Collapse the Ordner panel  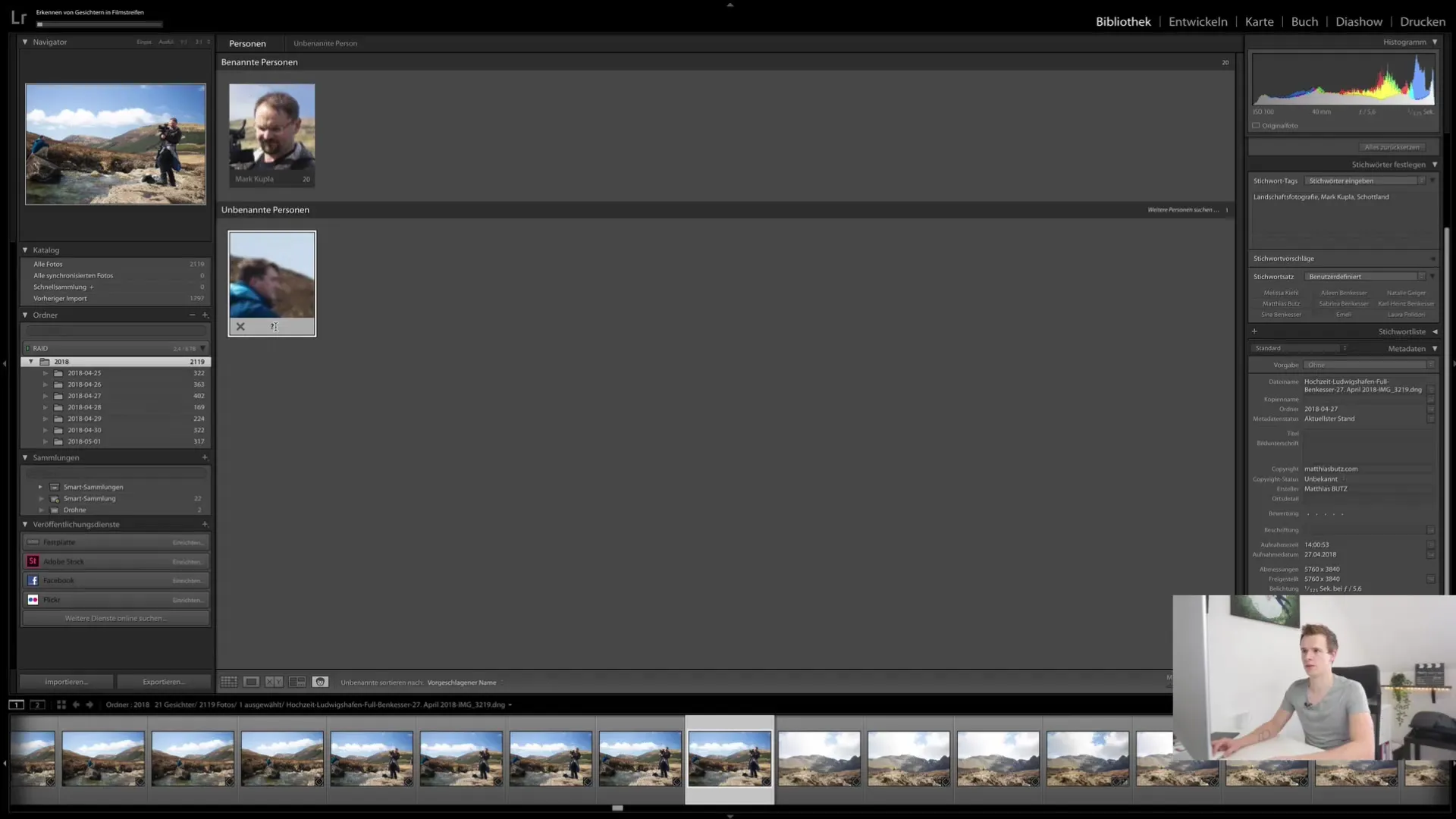(25, 315)
